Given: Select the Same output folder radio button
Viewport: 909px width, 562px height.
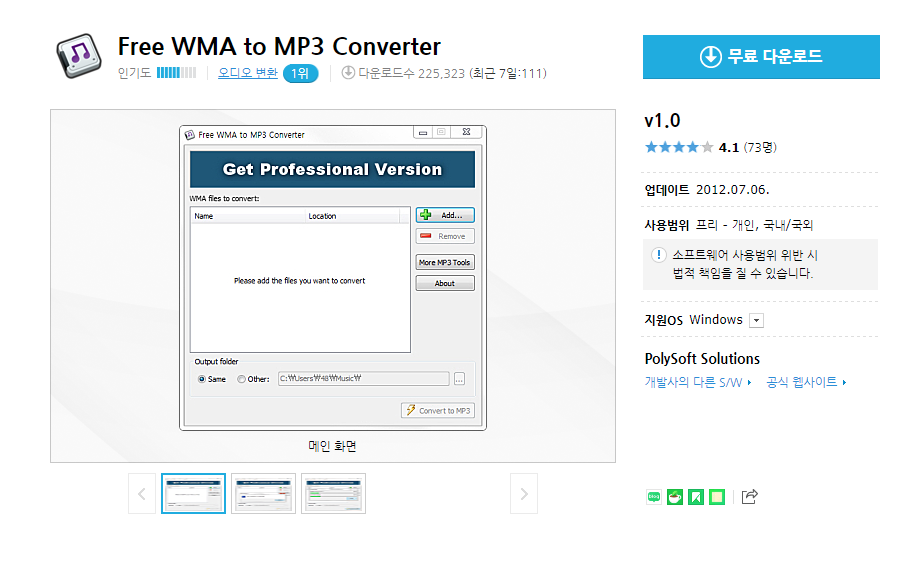Looking at the screenshot, I should pos(202,379).
